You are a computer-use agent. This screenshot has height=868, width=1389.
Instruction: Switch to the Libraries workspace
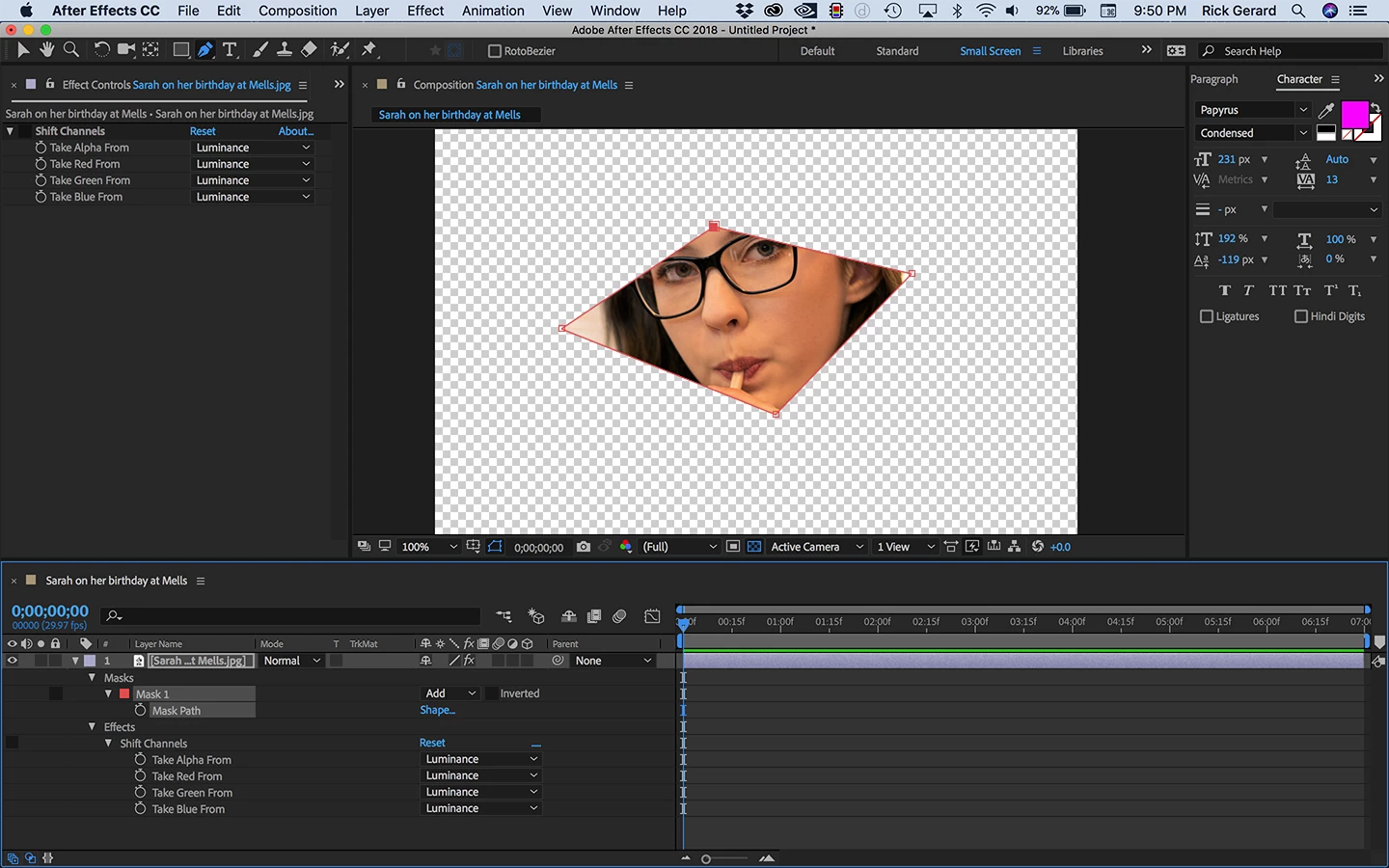1082,51
